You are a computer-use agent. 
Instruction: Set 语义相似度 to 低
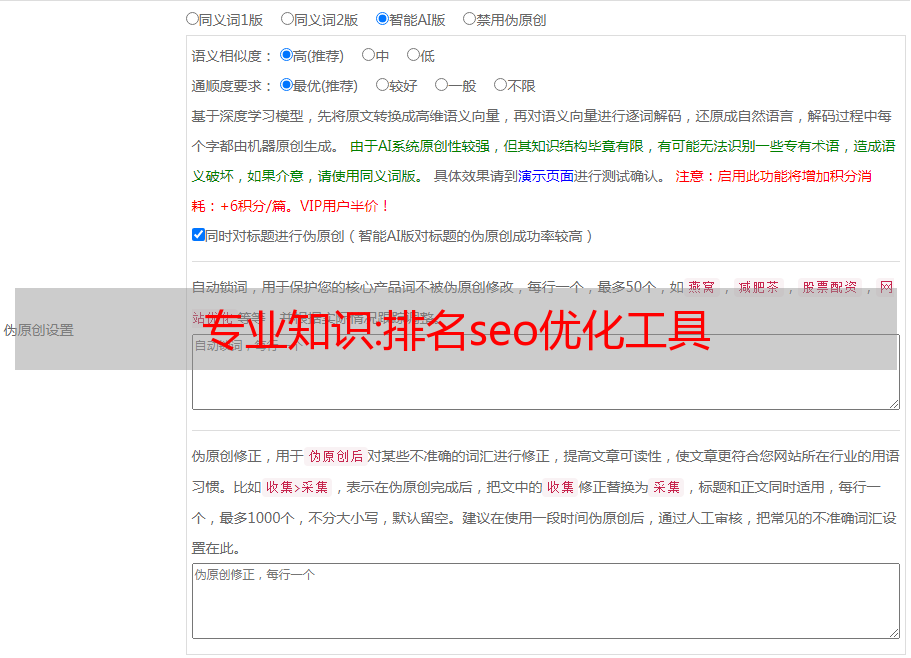pos(413,55)
